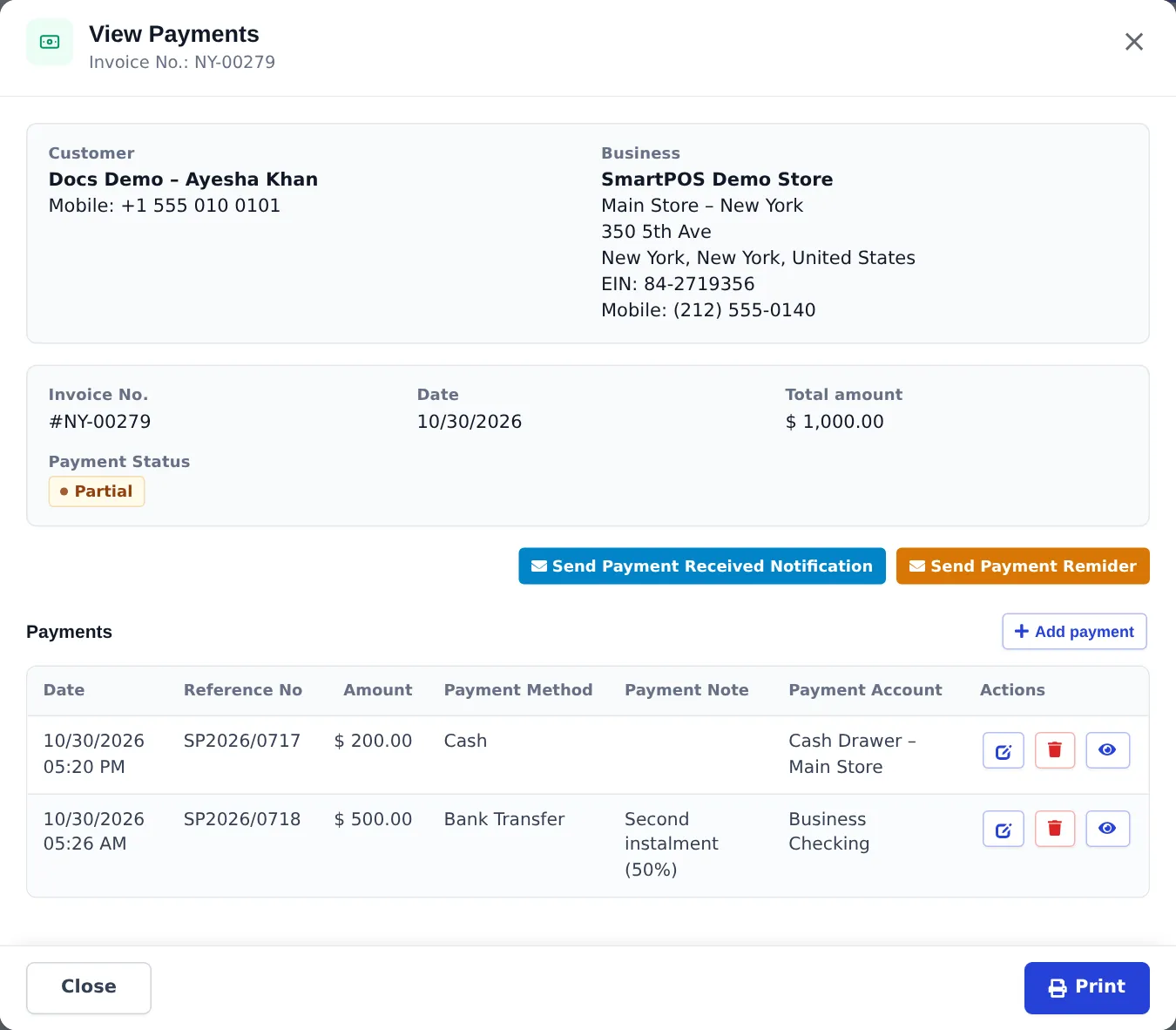Click business name SmartPOS Demo Store

[717, 180]
